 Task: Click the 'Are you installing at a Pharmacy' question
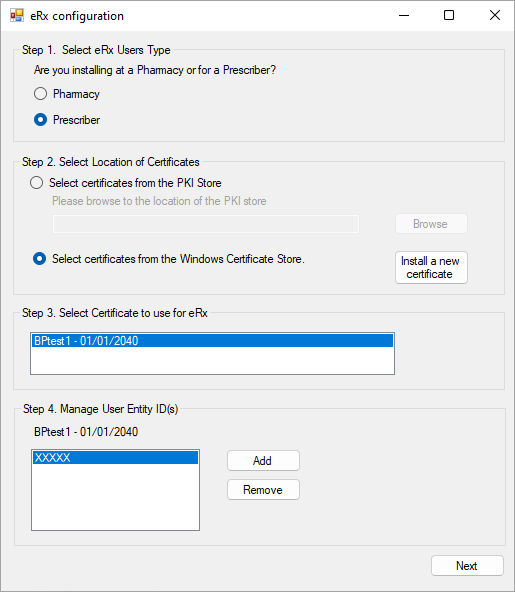[x=155, y=70]
